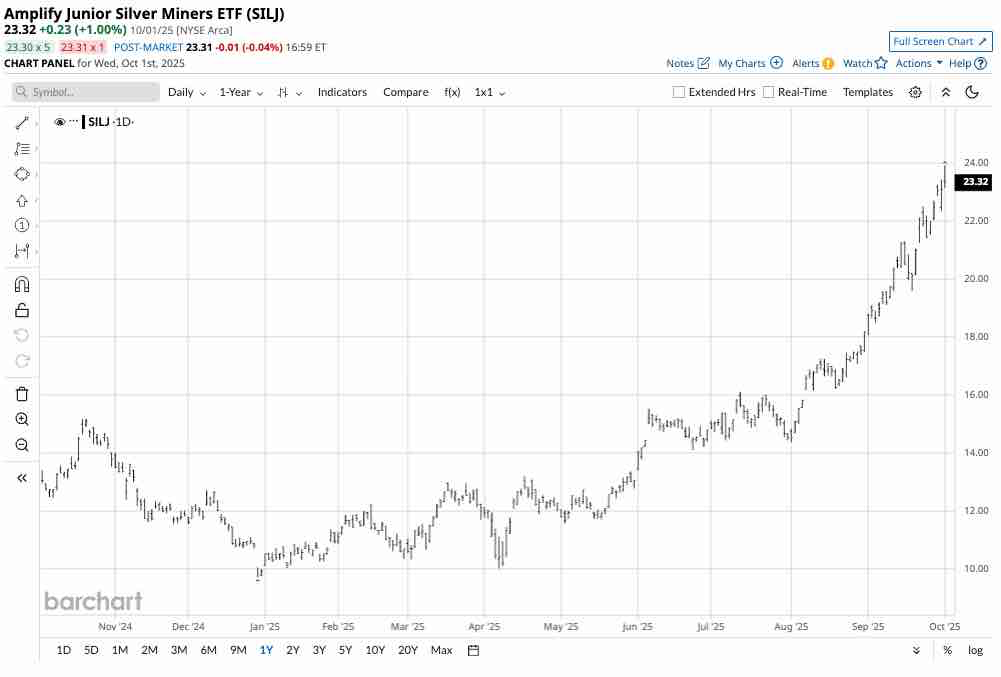Toggle log scale mode

[975, 650]
